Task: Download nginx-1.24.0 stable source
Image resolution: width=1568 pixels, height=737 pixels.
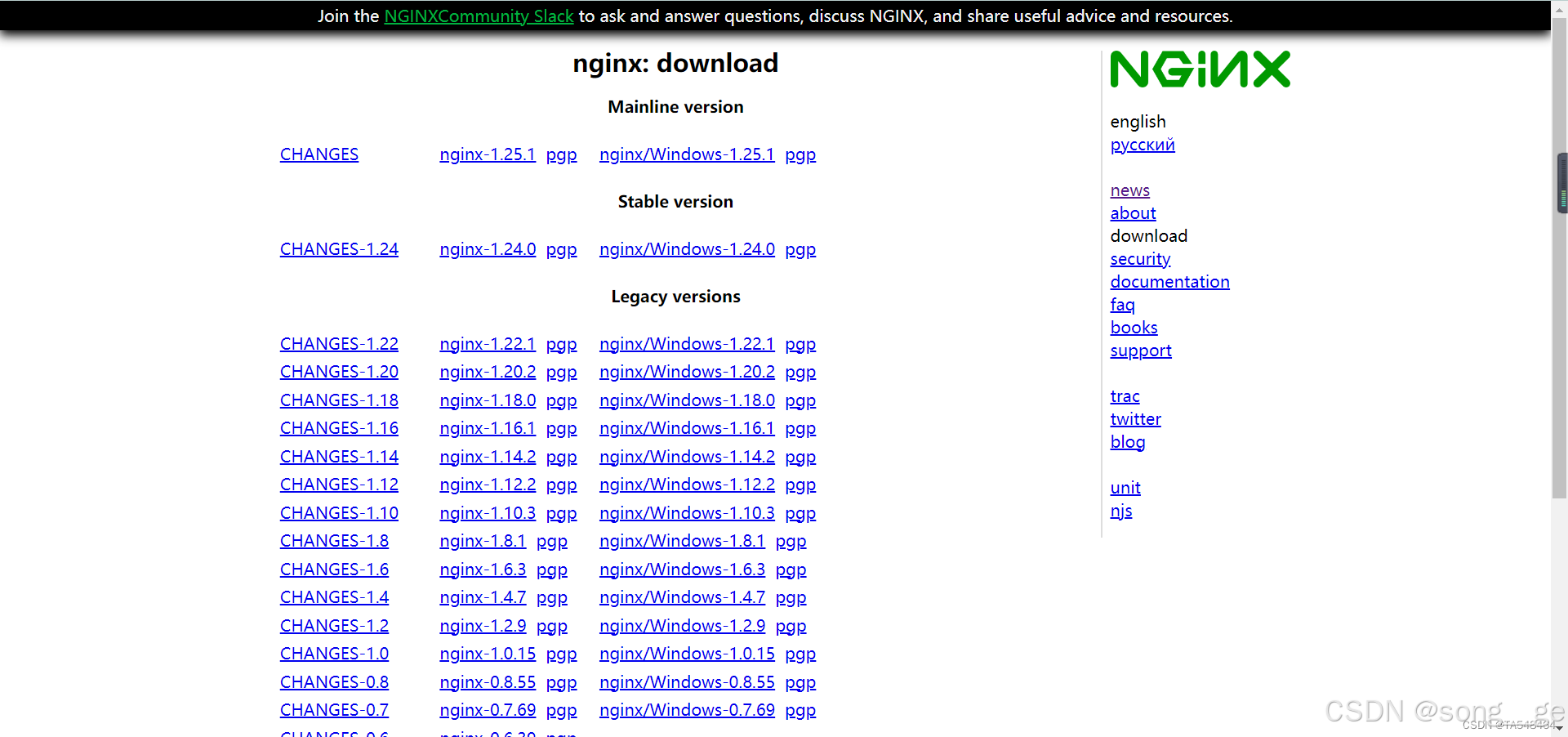Action: pos(488,249)
